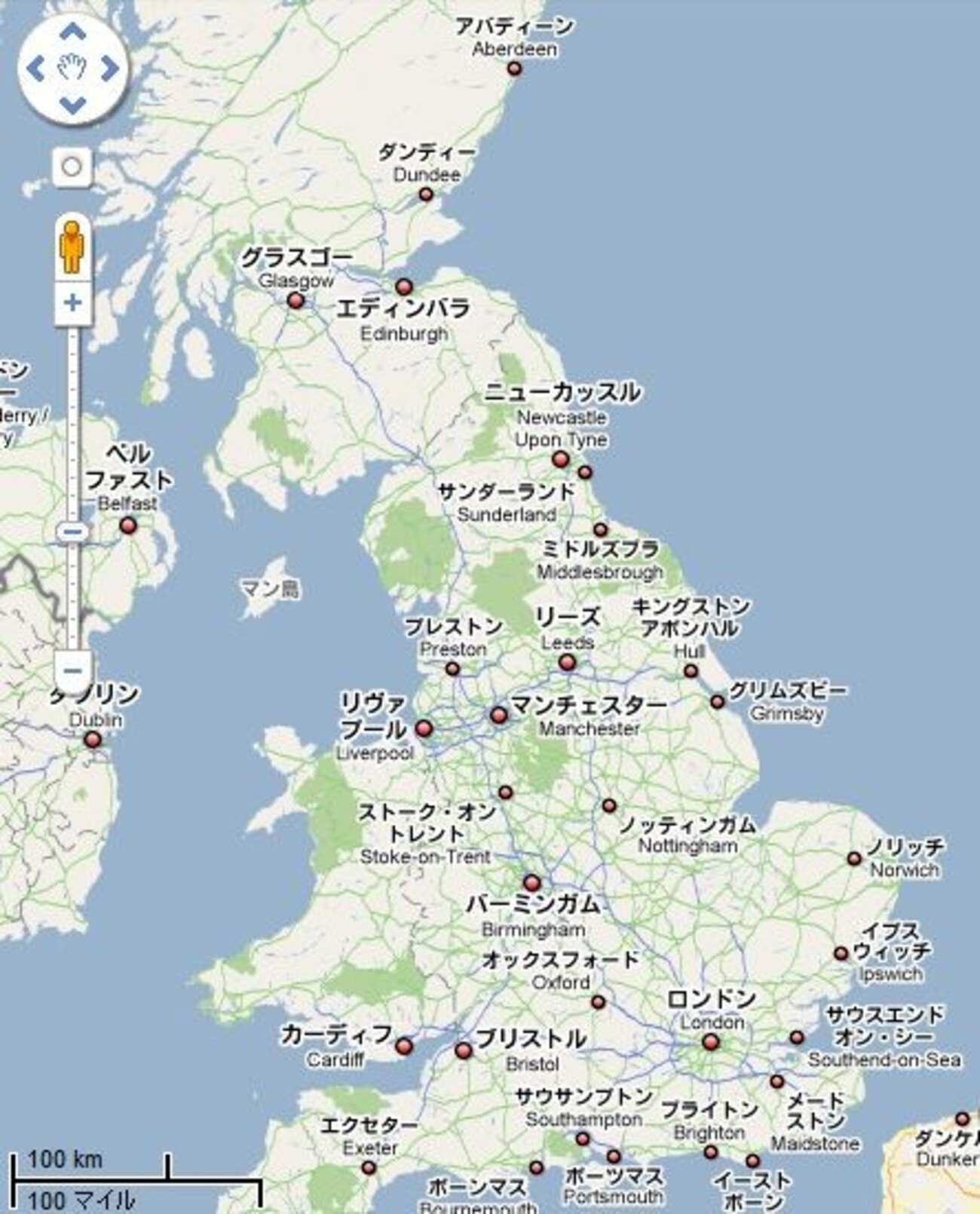
Task: Select the Edinburgh city marker
Action: (405, 287)
